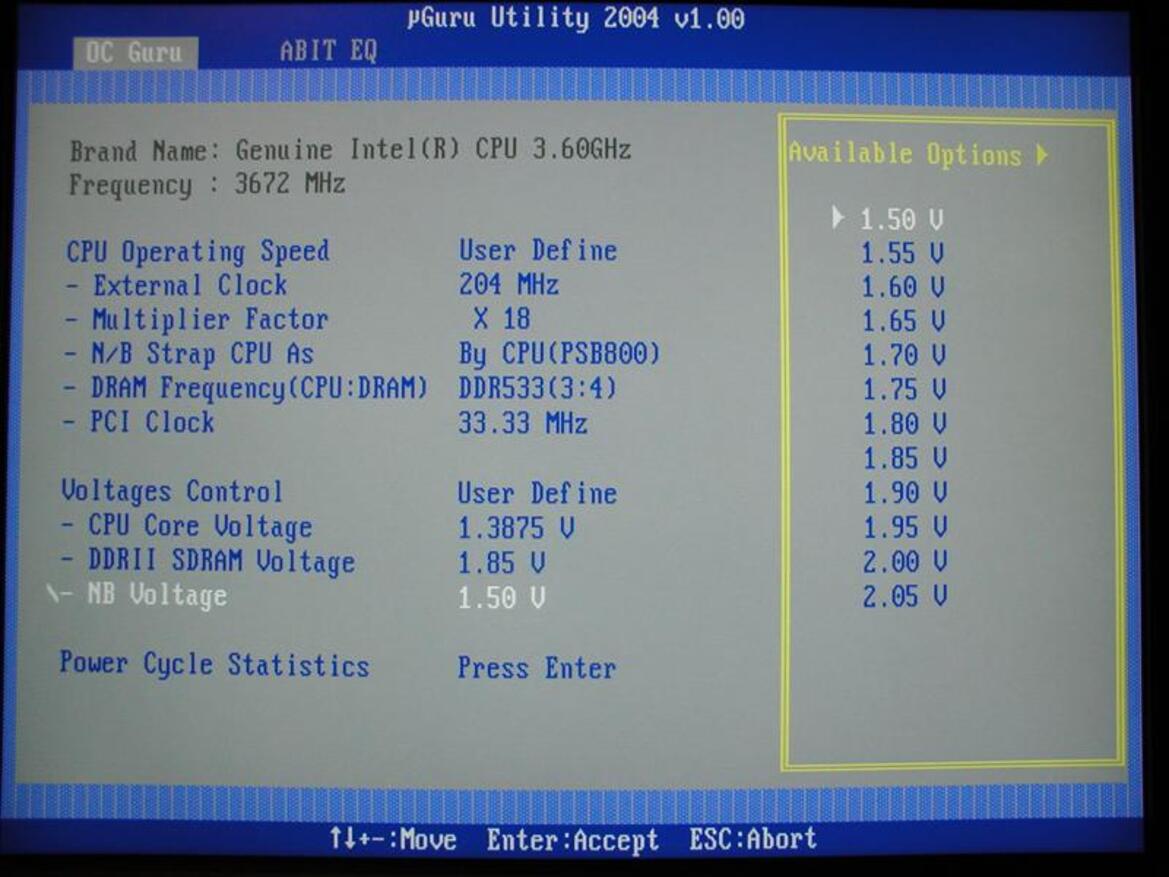The width and height of the screenshot is (1169, 877).
Task: Set the option to 1.75 V
Action: click(904, 389)
